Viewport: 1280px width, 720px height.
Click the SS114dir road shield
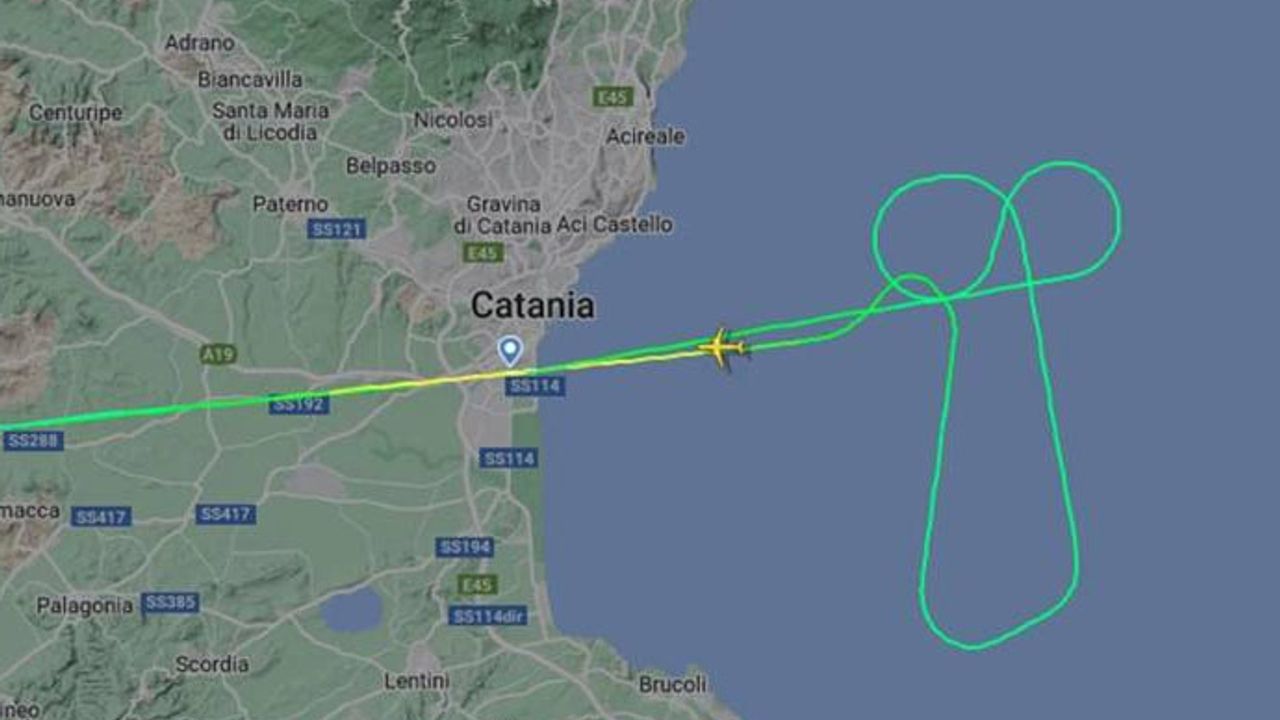[x=488, y=616]
